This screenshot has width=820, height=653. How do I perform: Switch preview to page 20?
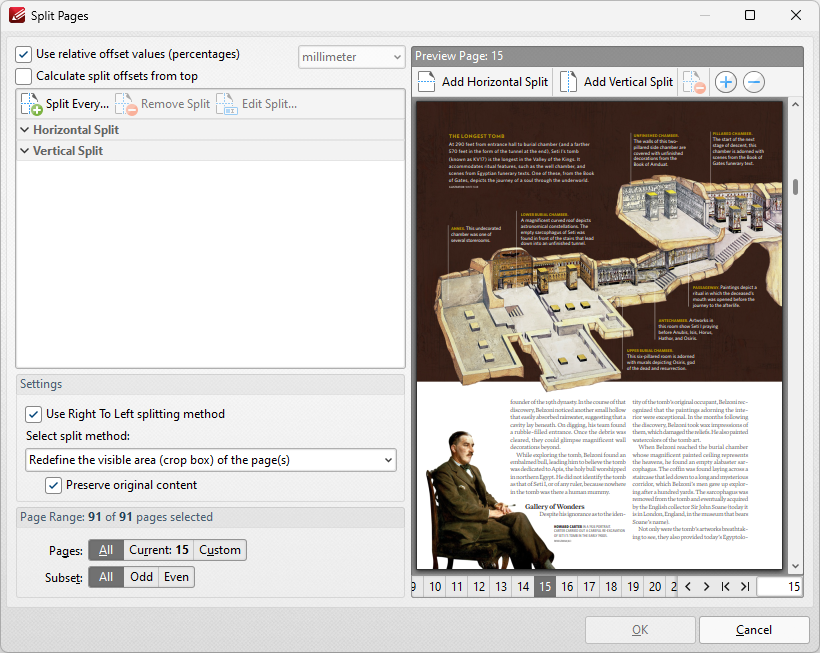click(x=655, y=587)
